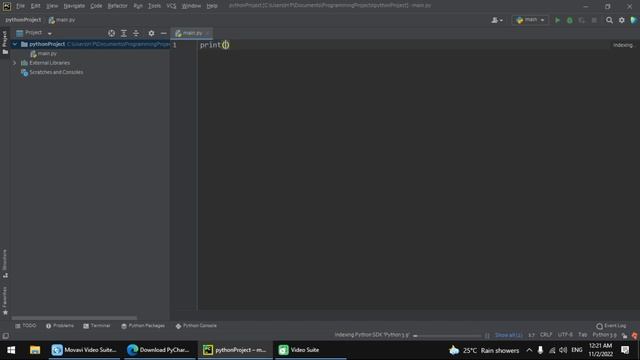Image resolution: width=640 pixels, height=360 pixels.
Task: Hide the Project tool window
Action: click(x=164, y=33)
